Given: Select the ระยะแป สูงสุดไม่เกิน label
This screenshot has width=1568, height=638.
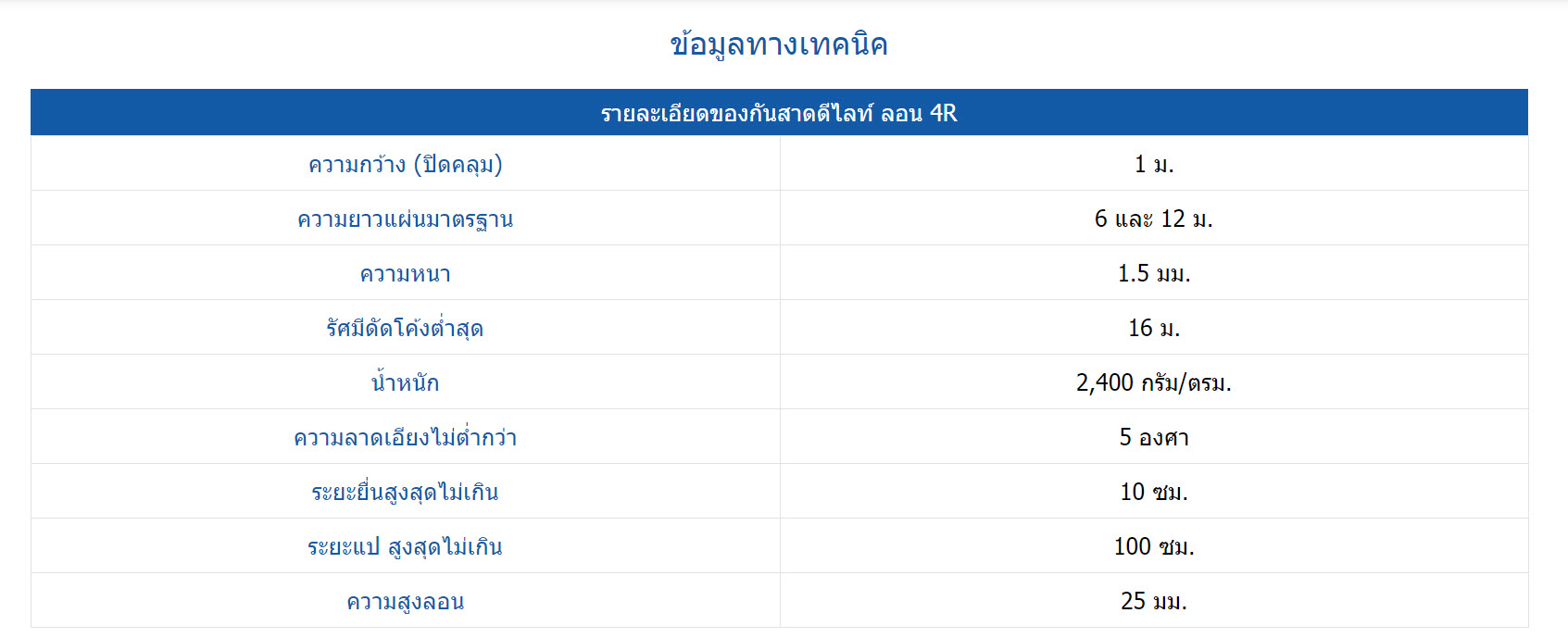Looking at the screenshot, I should [x=405, y=547].
